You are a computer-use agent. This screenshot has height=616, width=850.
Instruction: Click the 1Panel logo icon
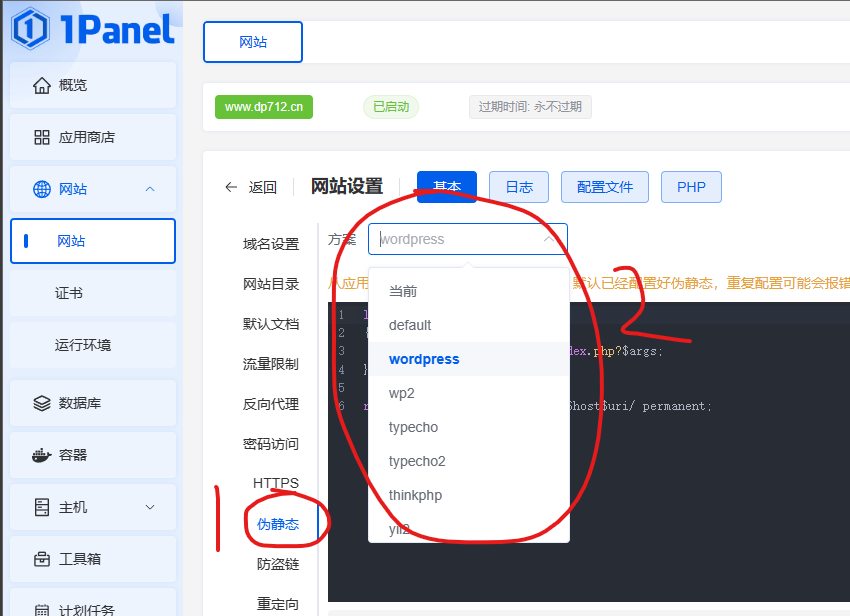[30, 29]
